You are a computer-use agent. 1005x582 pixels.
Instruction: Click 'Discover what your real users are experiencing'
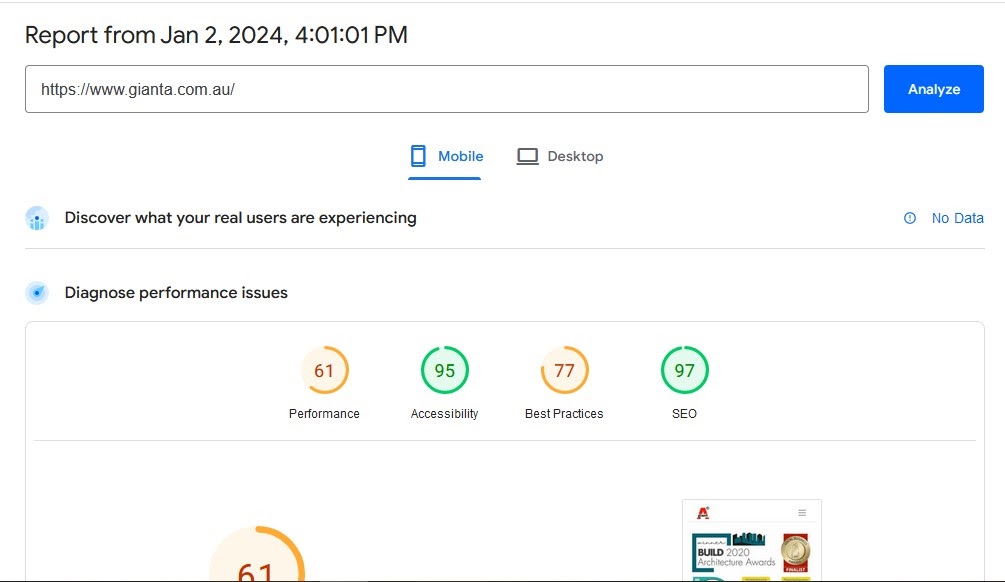[240, 218]
